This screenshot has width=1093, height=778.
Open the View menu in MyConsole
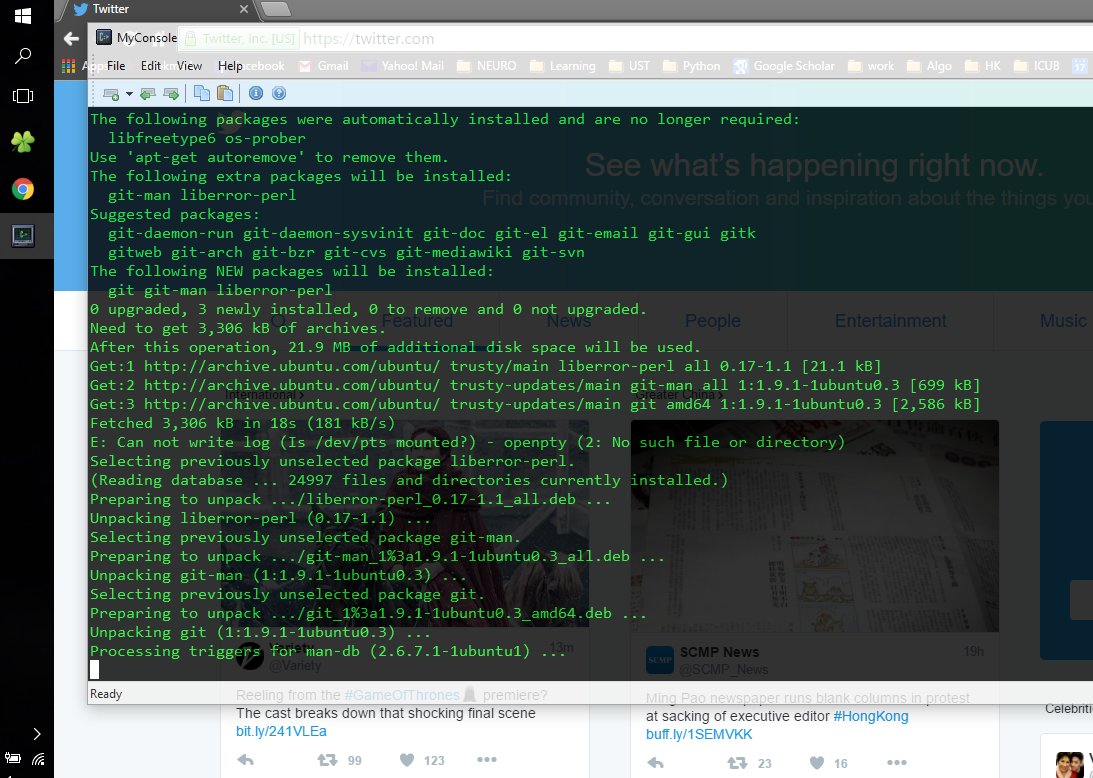pyautogui.click(x=189, y=66)
